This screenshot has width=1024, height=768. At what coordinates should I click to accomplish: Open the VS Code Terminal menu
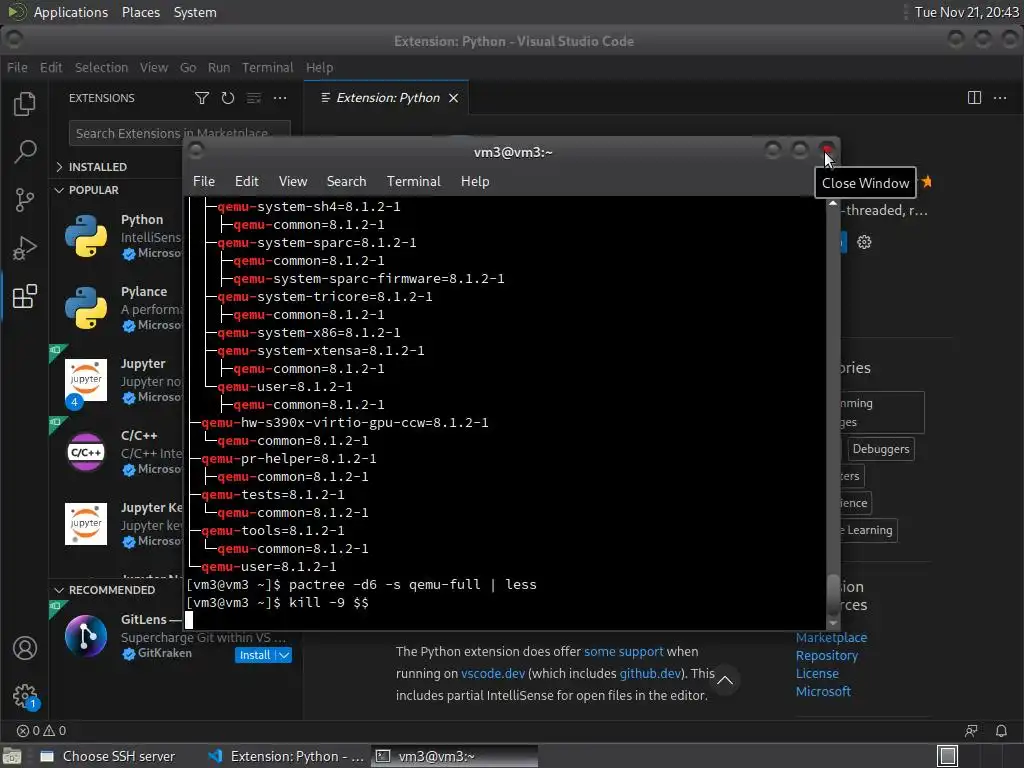[268, 67]
